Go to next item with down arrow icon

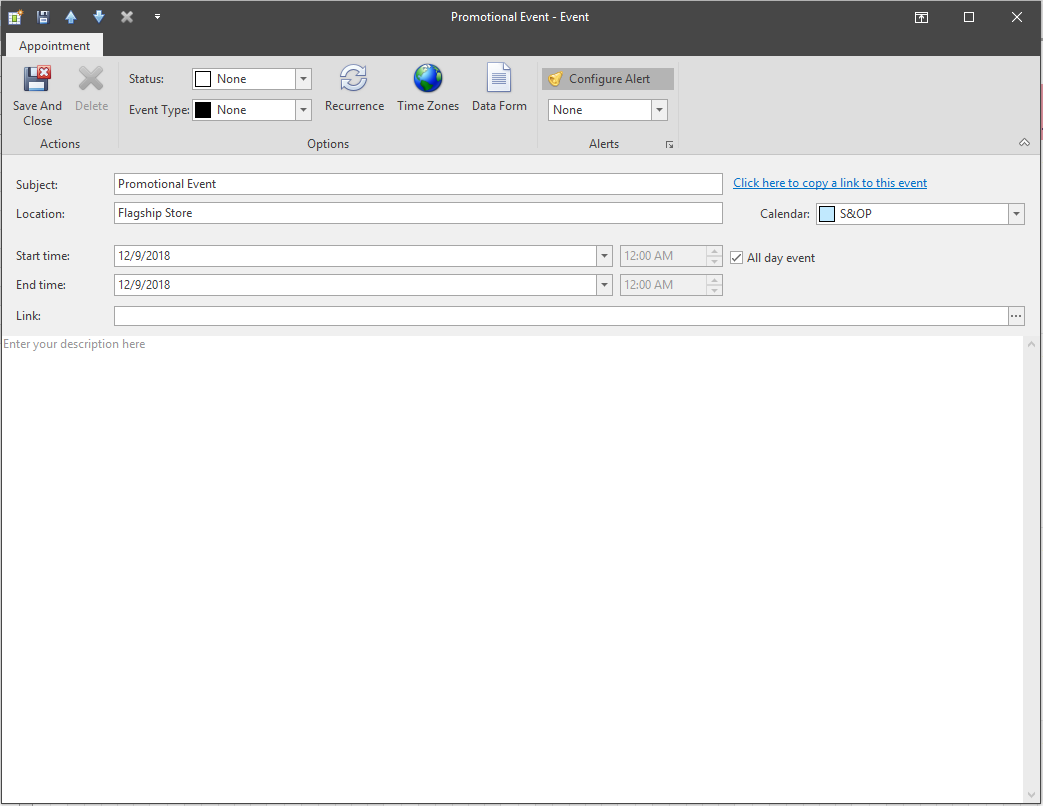(x=99, y=17)
